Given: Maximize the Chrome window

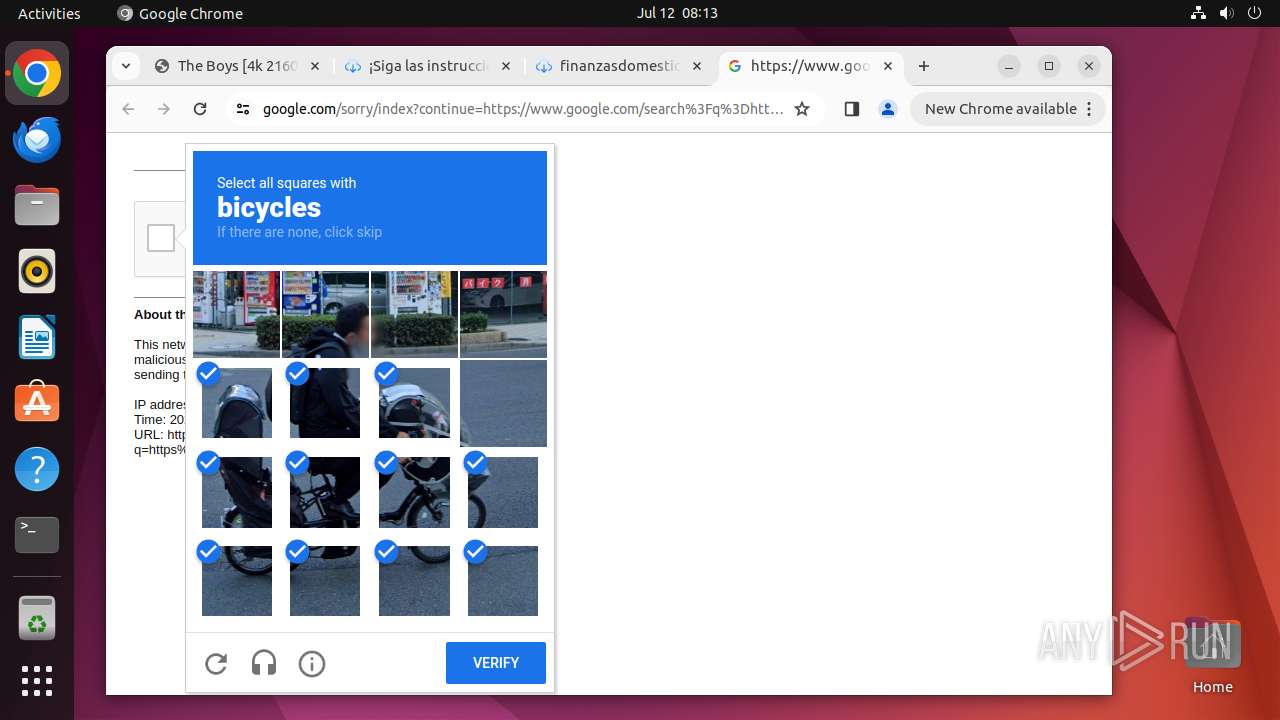Looking at the screenshot, I should click(1049, 66).
